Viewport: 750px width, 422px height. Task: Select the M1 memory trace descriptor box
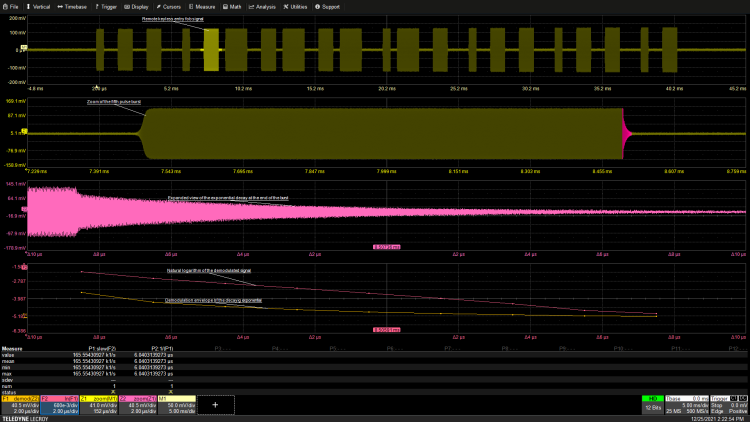point(176,404)
